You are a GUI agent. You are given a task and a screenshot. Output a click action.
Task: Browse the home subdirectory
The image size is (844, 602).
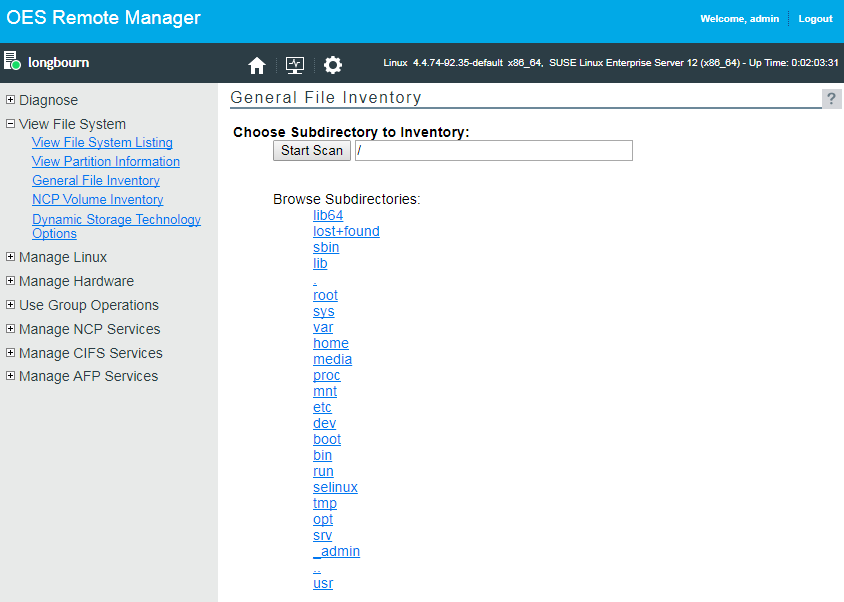point(330,343)
